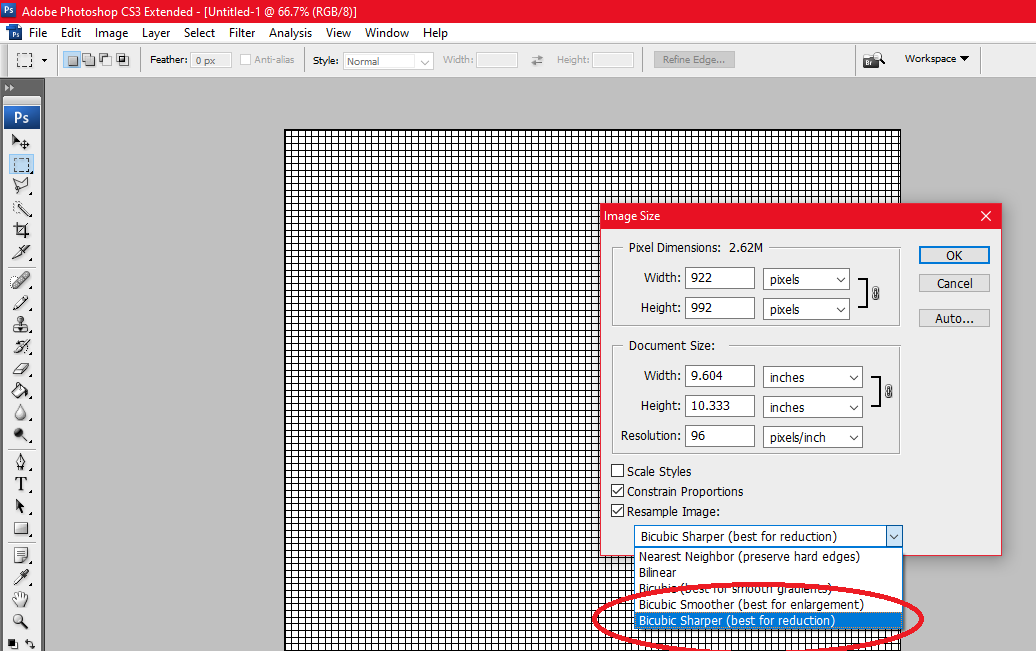
Task: Select the Pencil tool
Action: coord(21,303)
